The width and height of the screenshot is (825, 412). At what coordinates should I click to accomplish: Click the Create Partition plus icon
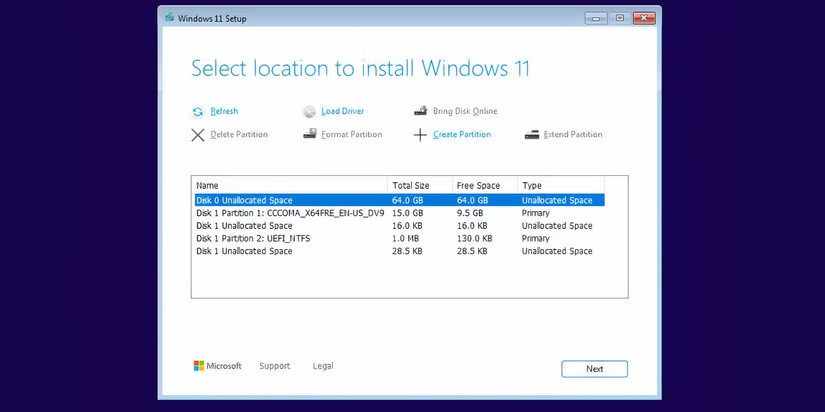[420, 135]
